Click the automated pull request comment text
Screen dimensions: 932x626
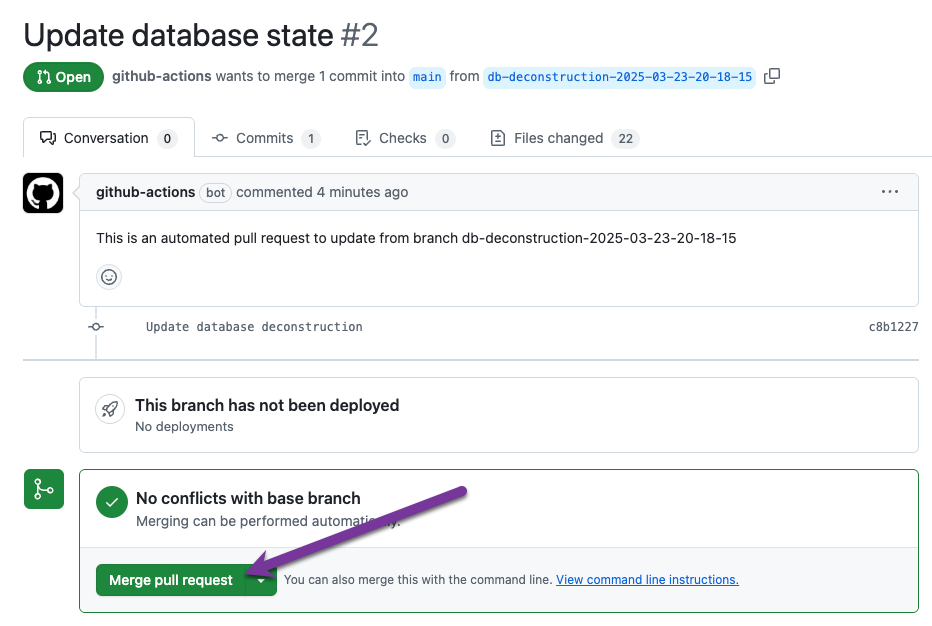[x=416, y=238]
